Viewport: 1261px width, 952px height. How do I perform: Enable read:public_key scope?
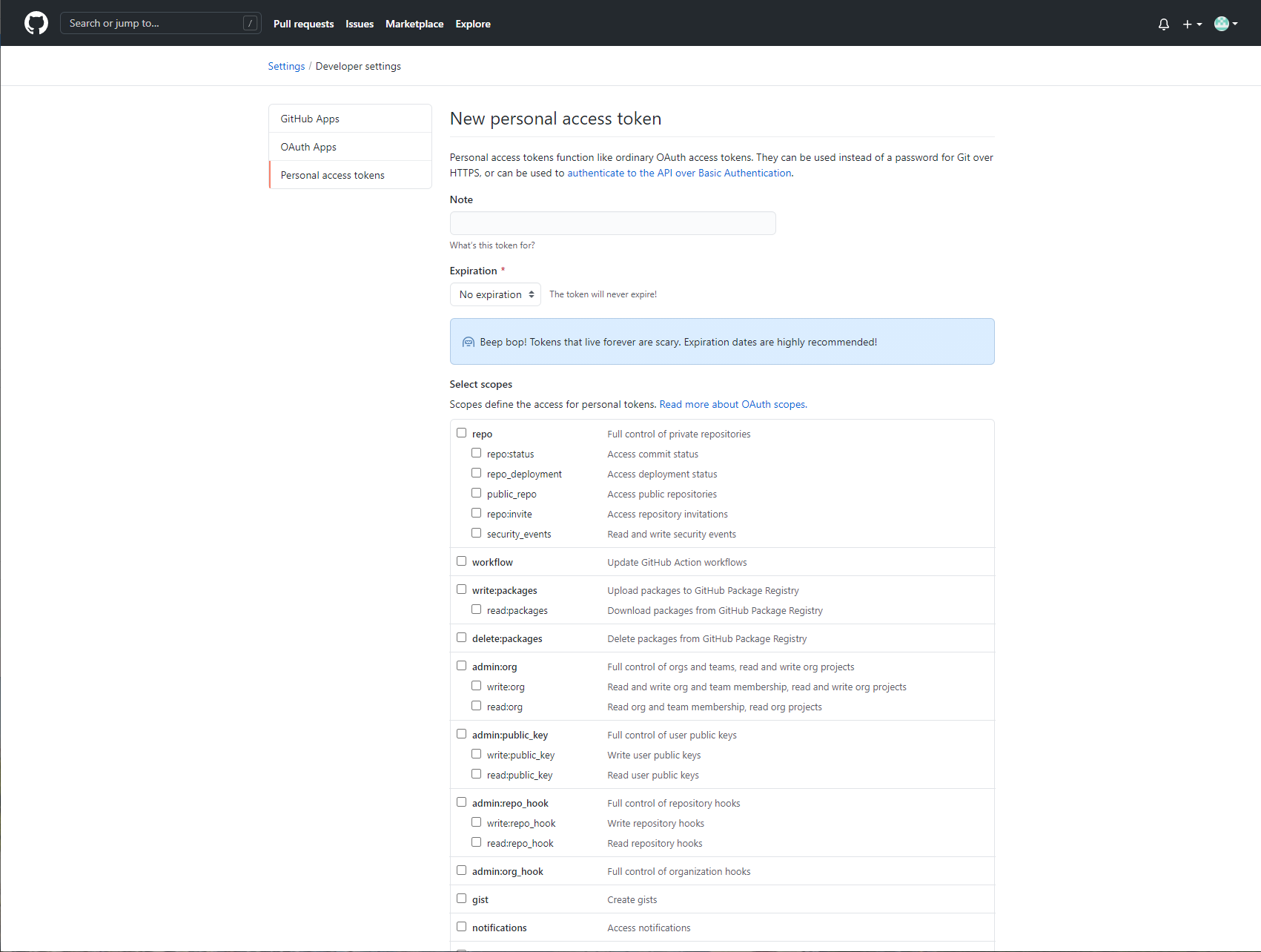[477, 774]
